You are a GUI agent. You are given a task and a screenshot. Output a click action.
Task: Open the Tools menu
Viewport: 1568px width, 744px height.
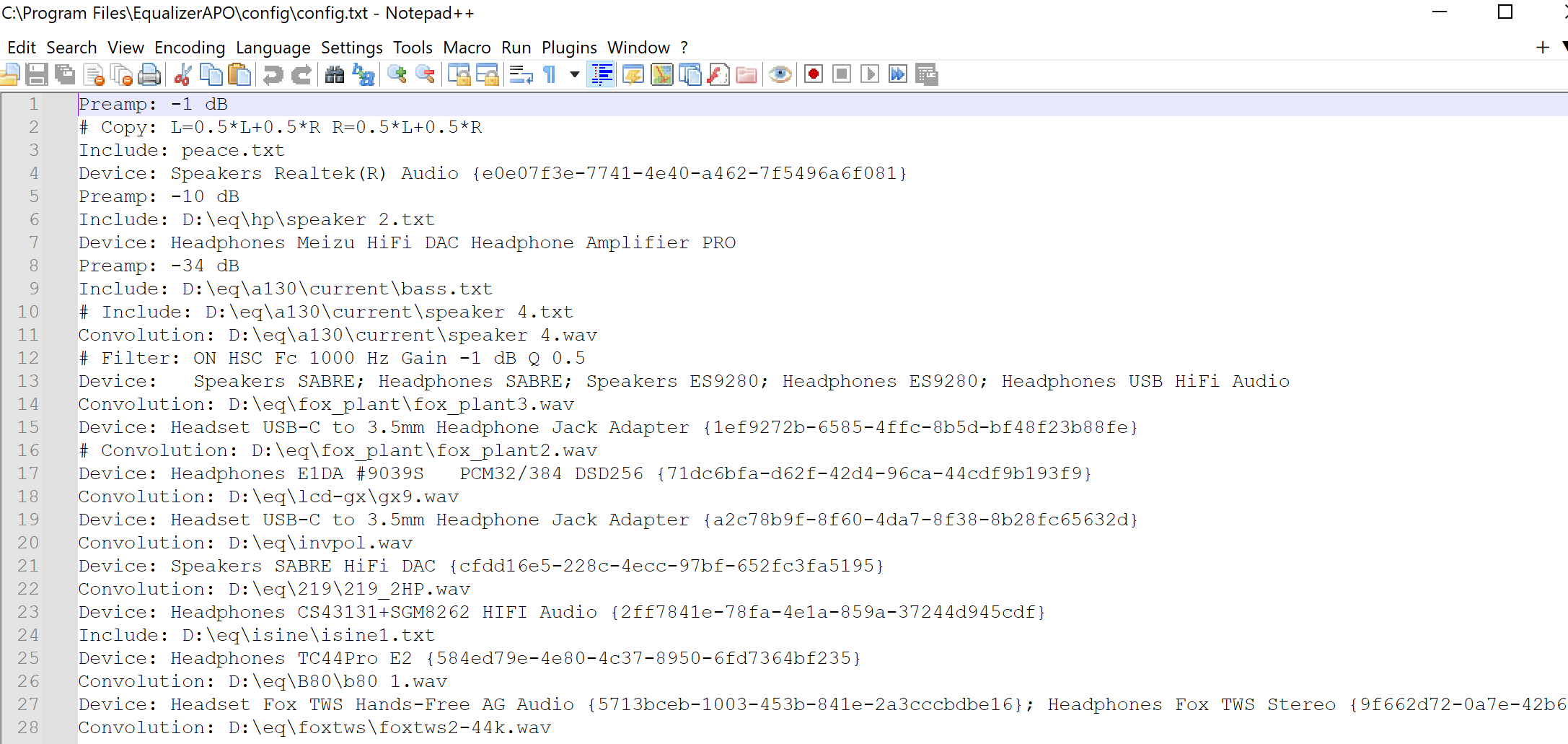pos(413,48)
